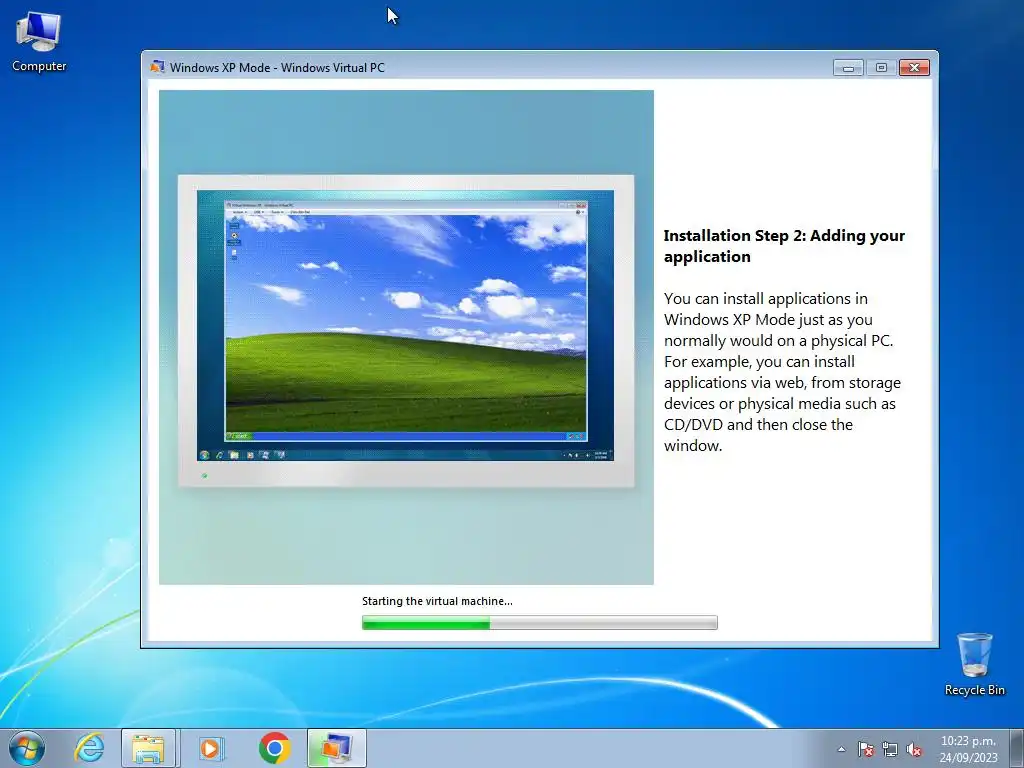This screenshot has width=1024, height=768.
Task: Click the Windows XP preview illustration
Action: coord(406,337)
